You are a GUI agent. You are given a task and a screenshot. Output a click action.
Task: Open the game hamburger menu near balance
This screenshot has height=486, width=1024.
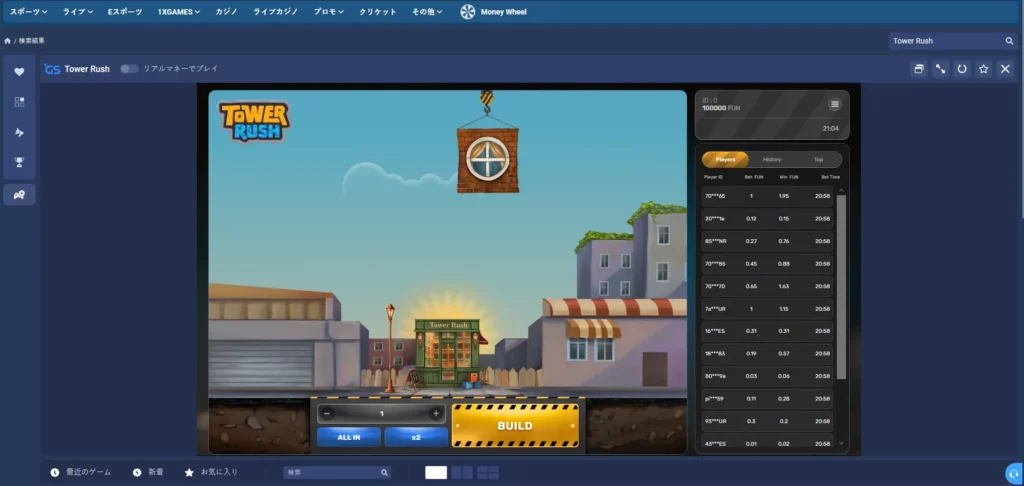835,105
